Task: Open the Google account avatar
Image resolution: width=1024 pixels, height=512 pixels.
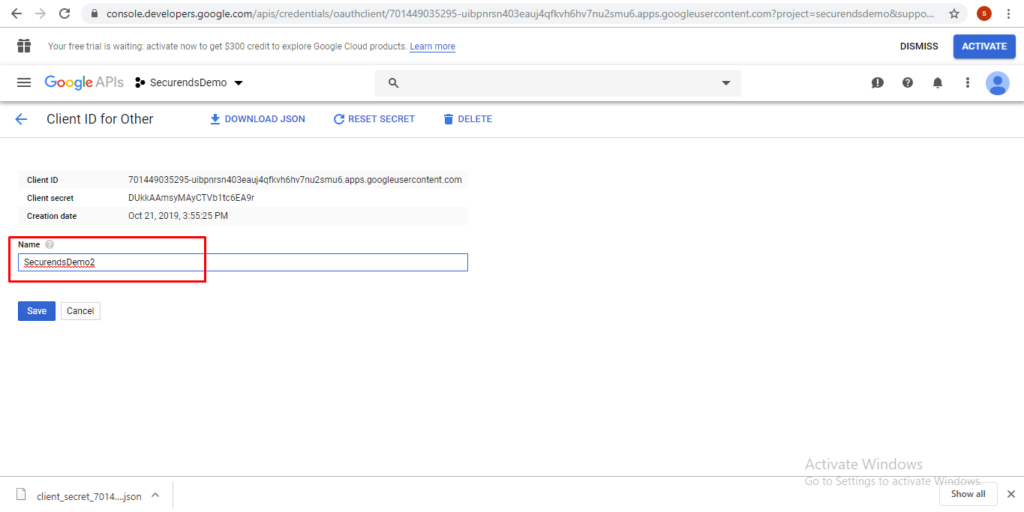Action: (x=997, y=83)
